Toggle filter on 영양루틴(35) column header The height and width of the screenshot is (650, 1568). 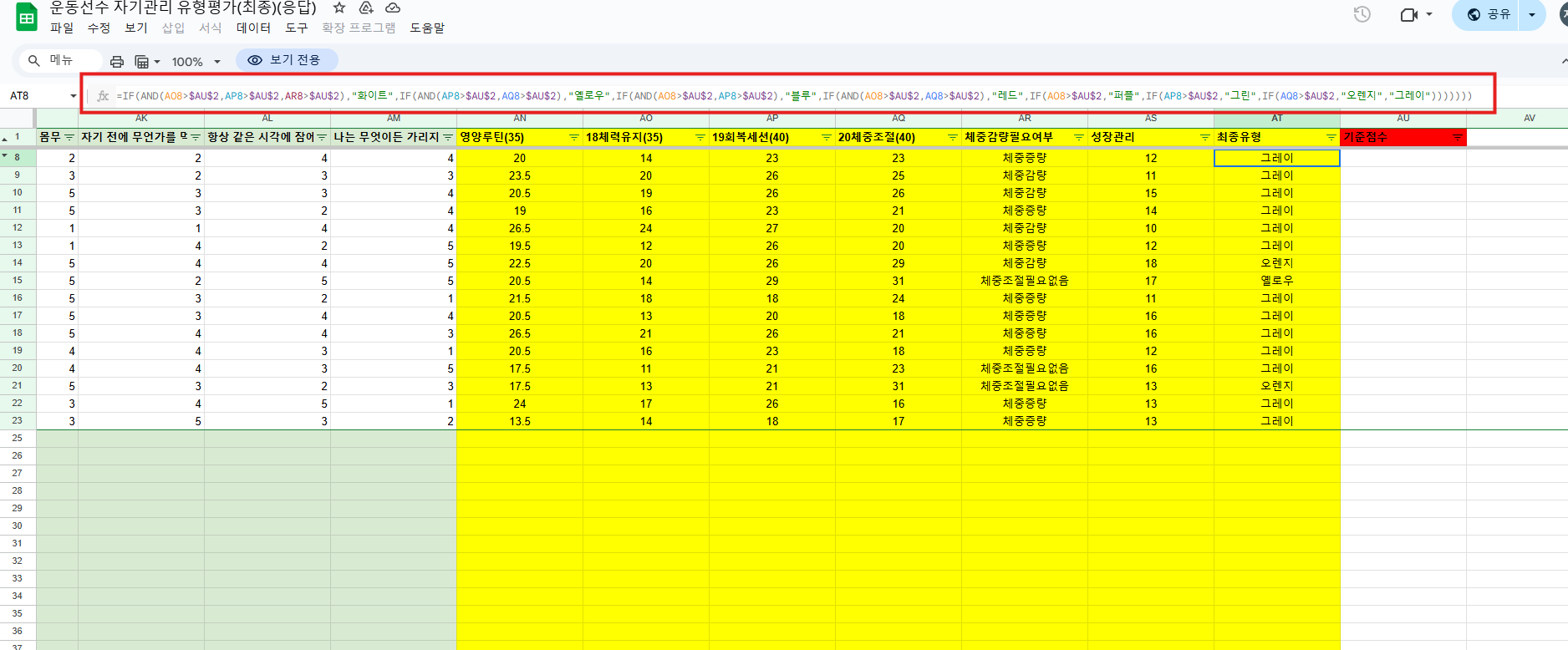tap(573, 137)
